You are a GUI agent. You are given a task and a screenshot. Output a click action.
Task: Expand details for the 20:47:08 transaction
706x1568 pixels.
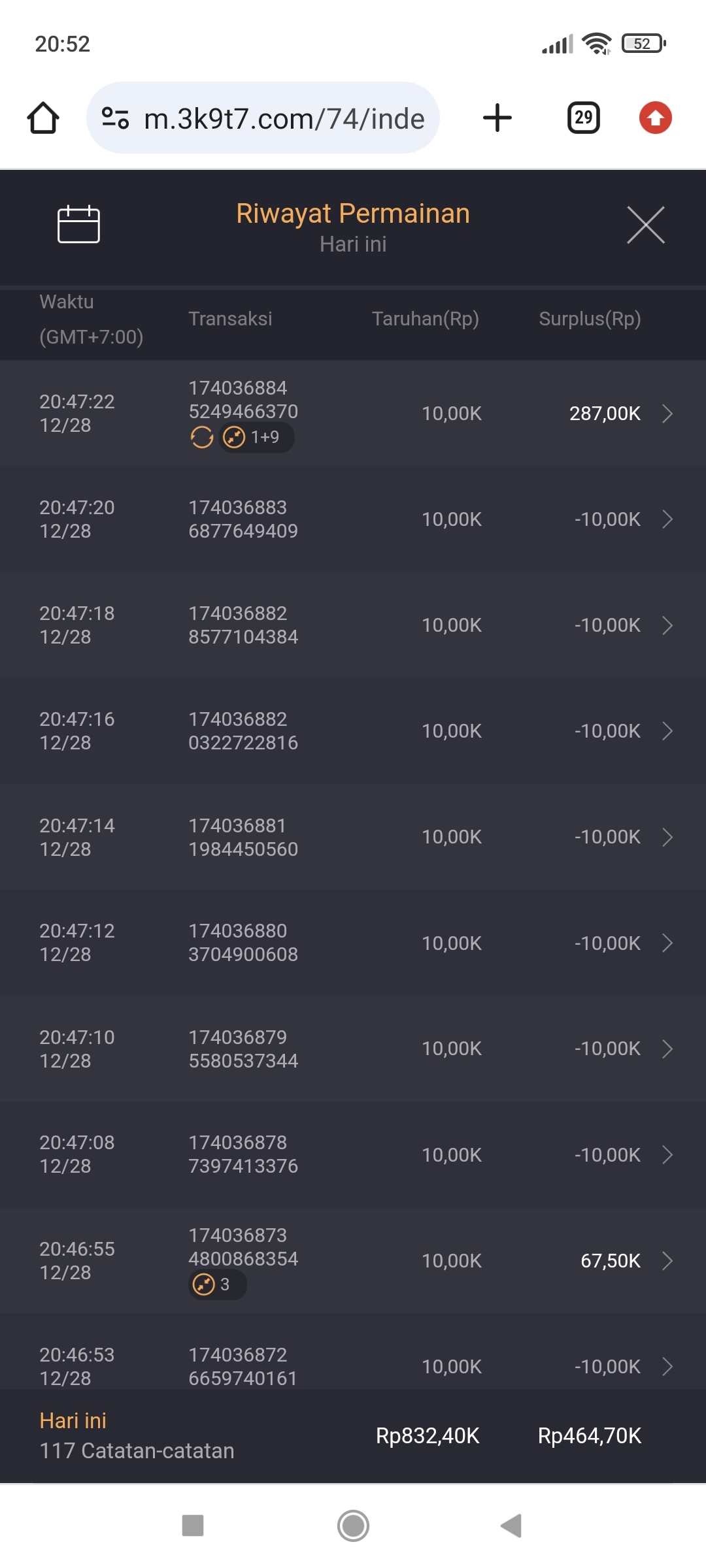667,1155
